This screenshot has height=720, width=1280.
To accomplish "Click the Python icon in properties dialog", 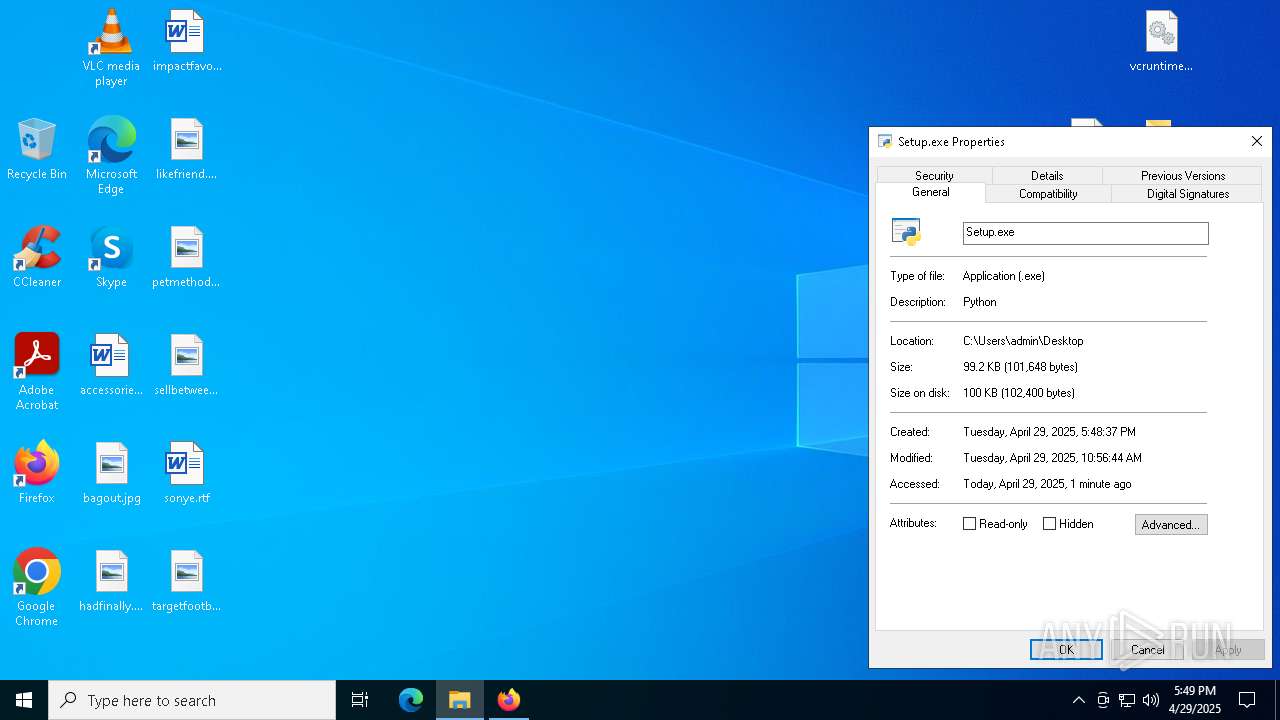I will coord(906,232).
